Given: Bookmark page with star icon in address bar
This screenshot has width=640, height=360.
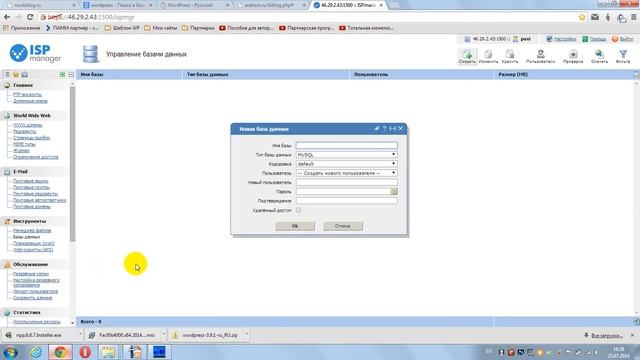Looking at the screenshot, I should [582, 17].
